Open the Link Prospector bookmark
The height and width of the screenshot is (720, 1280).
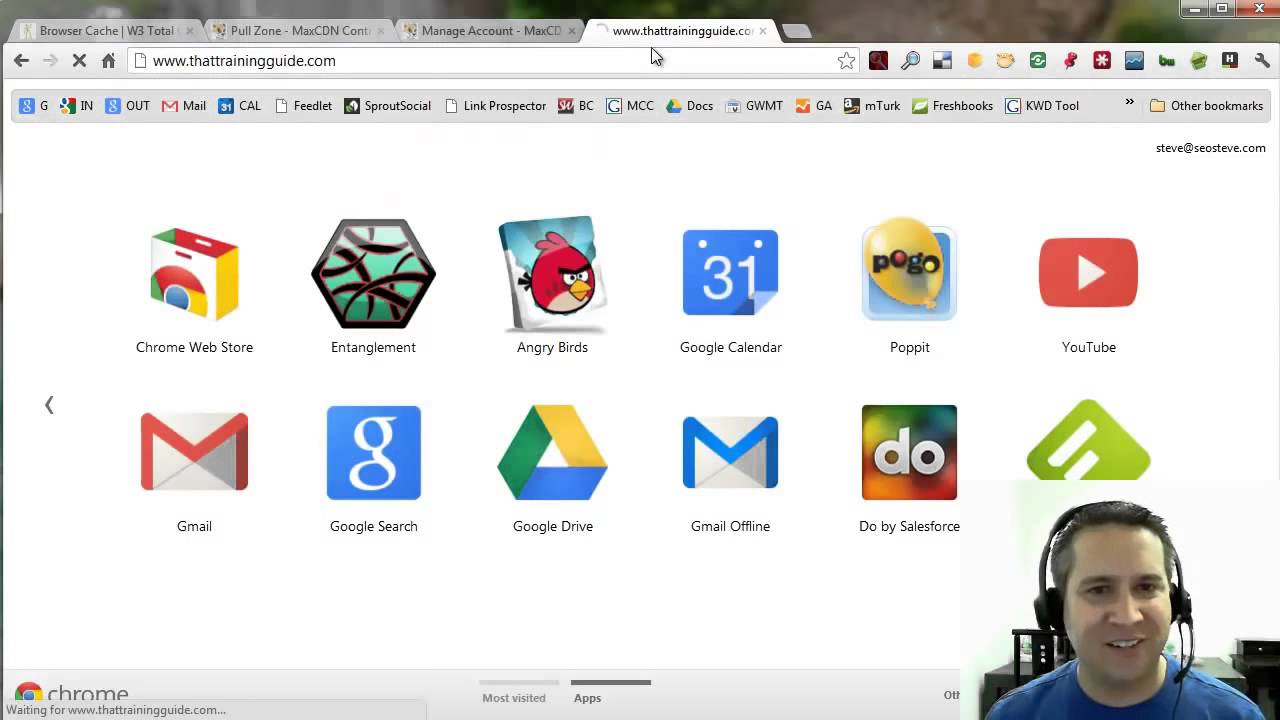[x=495, y=106]
